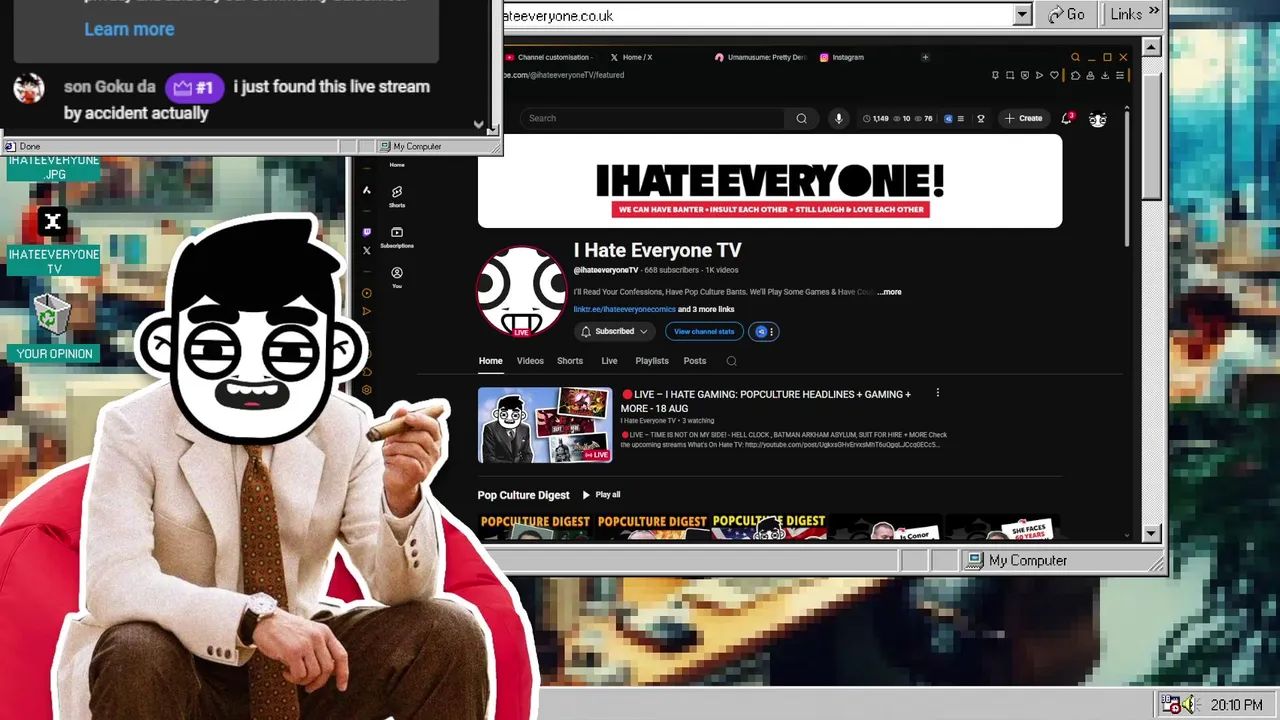This screenshot has width=1280, height=720.
Task: Click the browser search icon in title bar
Action: tap(1075, 57)
